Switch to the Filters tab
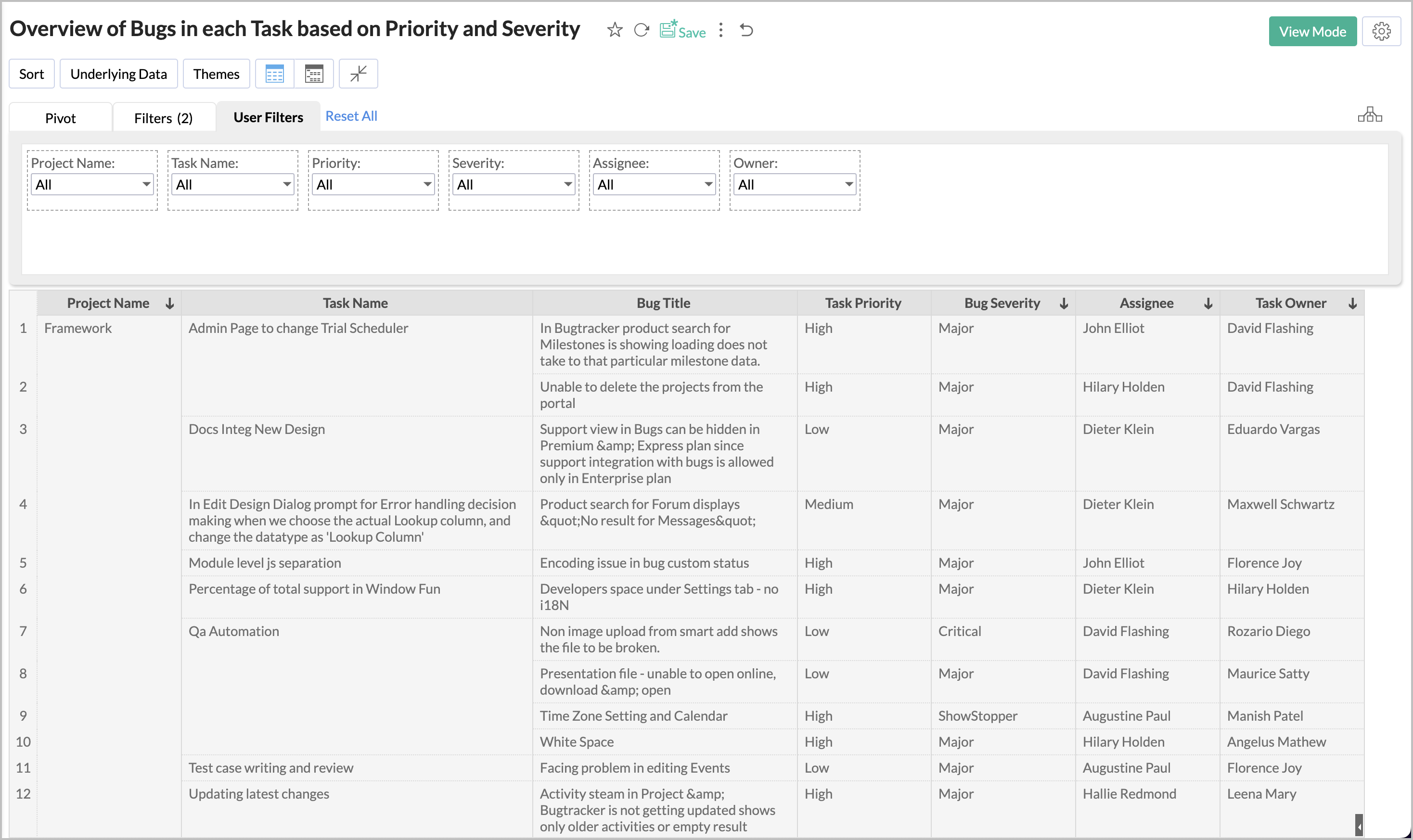 (x=164, y=117)
